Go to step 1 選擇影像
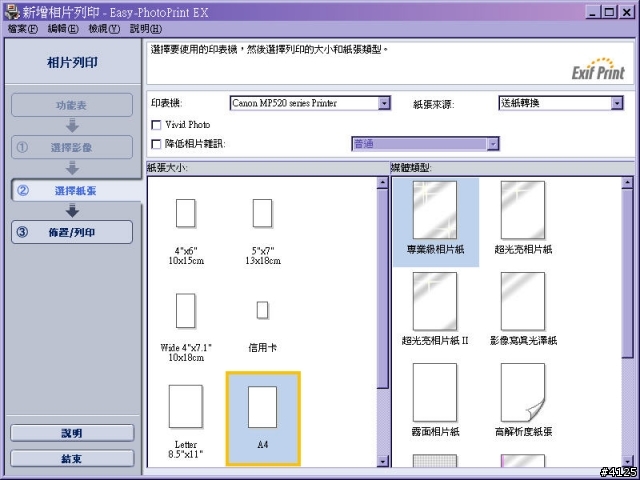This screenshot has height=480, width=640. [x=72, y=147]
